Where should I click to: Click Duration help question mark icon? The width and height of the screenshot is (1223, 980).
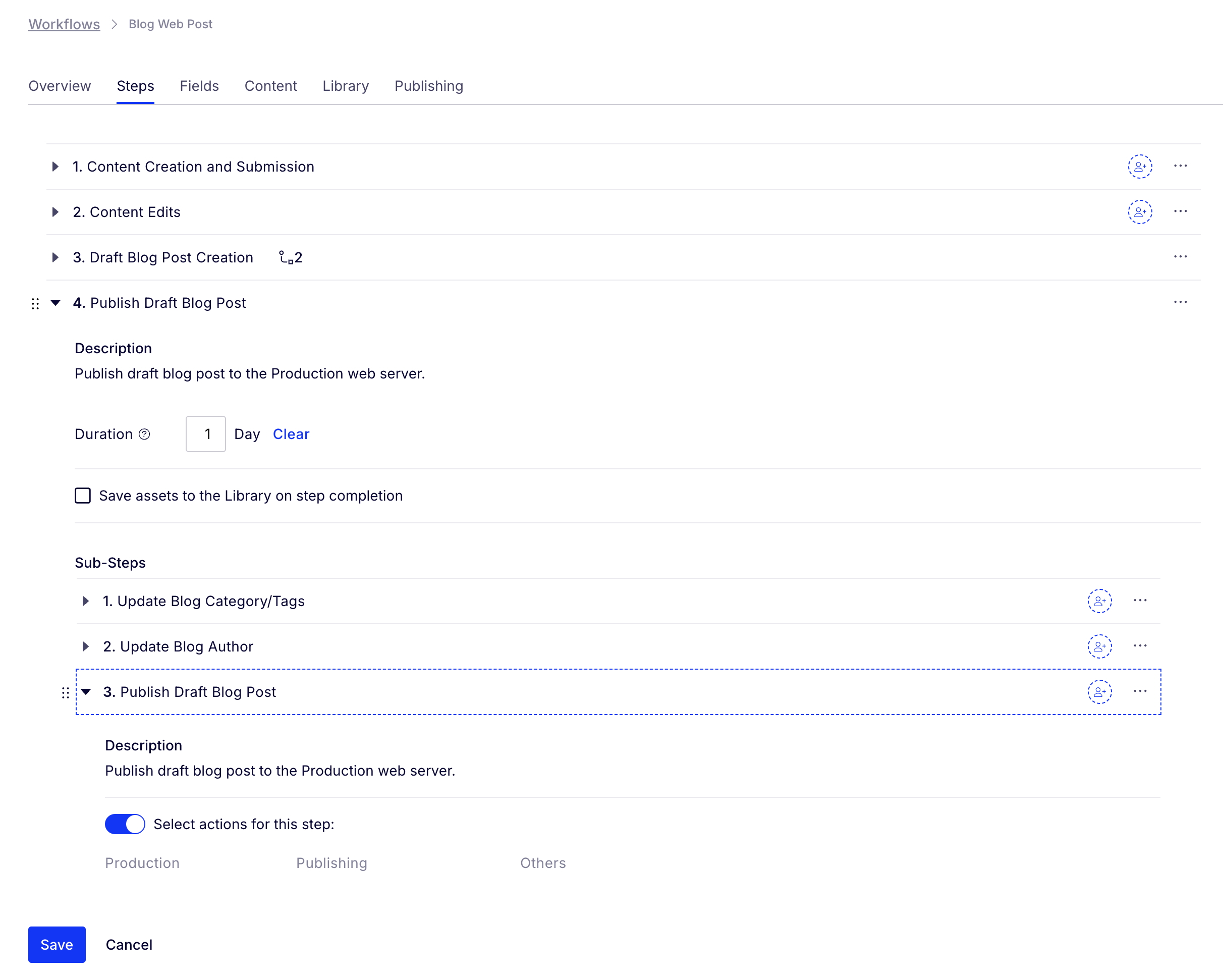pyautogui.click(x=145, y=434)
